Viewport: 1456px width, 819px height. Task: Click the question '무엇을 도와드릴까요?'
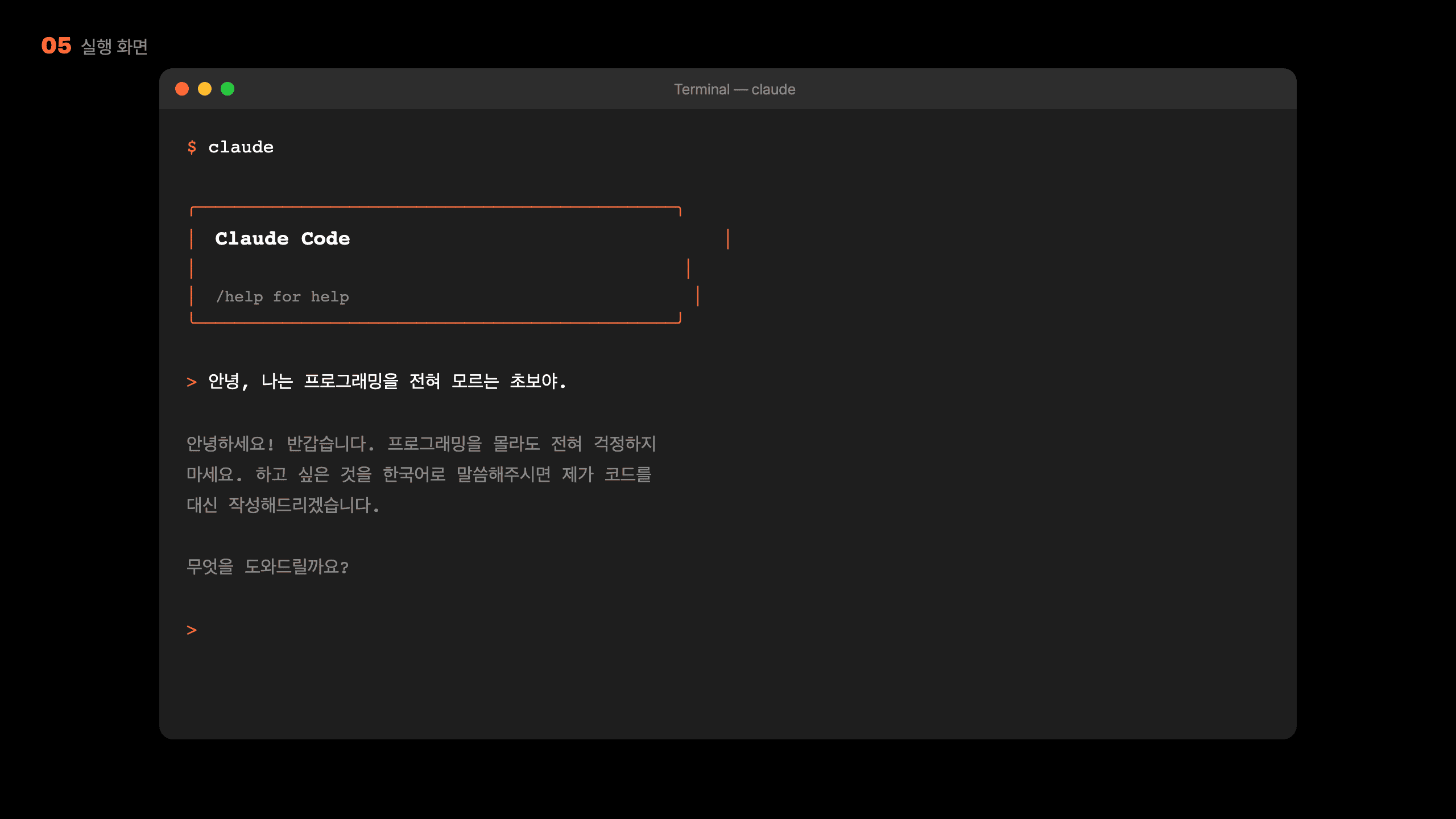268,566
